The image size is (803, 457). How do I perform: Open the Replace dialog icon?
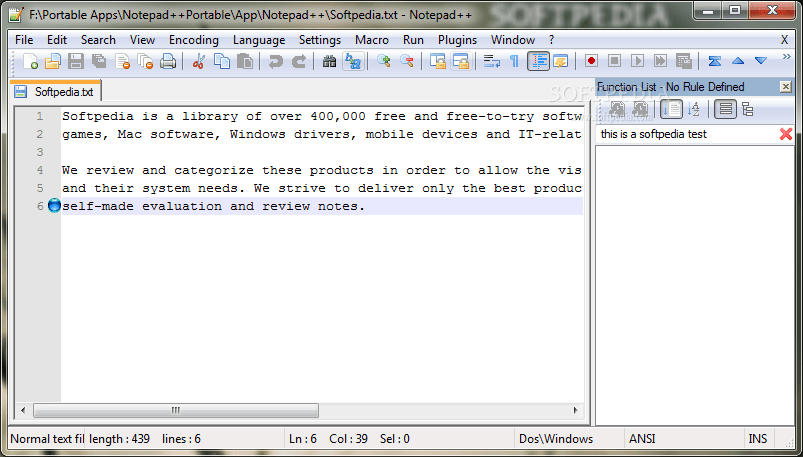353,61
